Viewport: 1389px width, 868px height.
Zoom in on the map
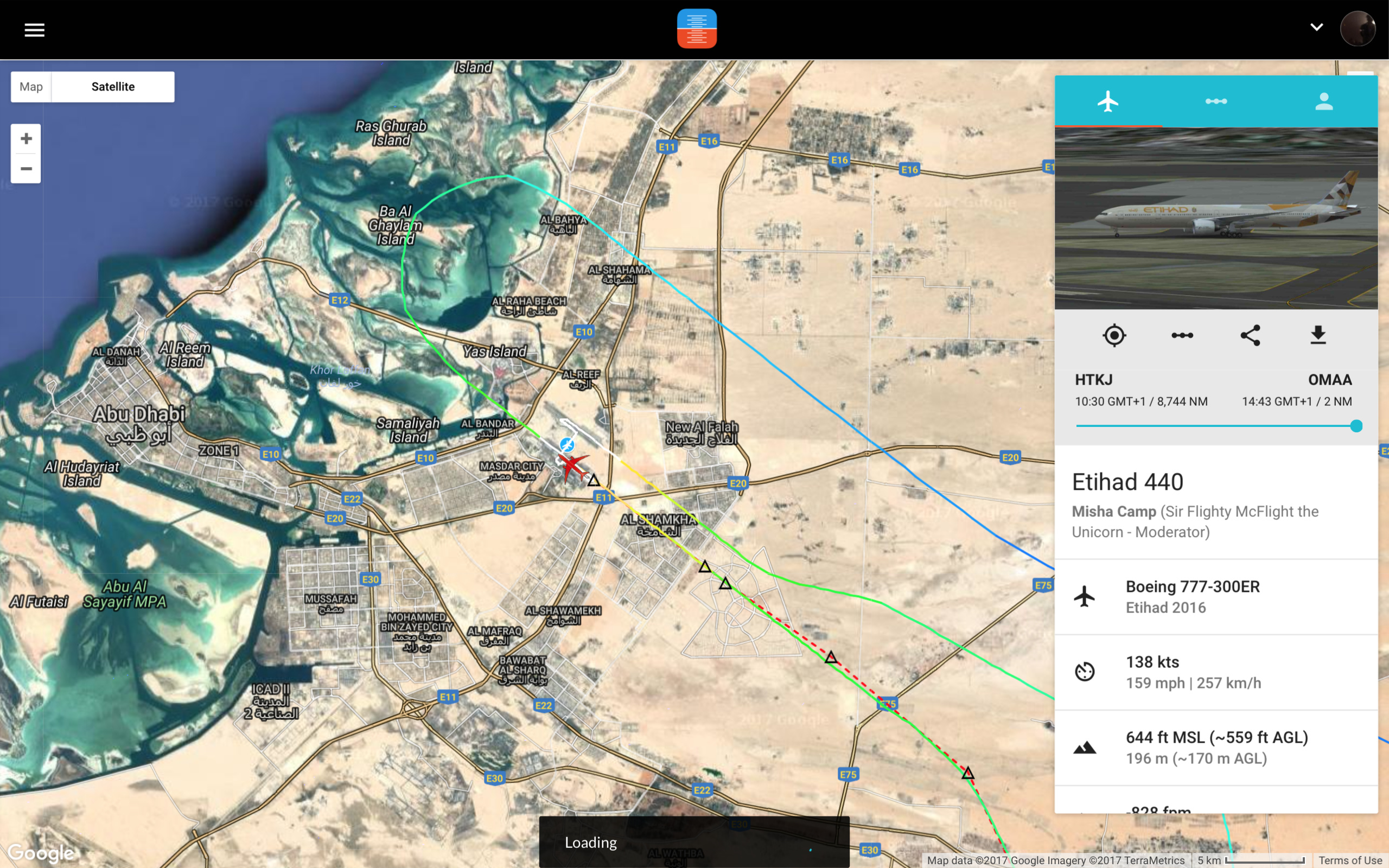pyautogui.click(x=26, y=139)
